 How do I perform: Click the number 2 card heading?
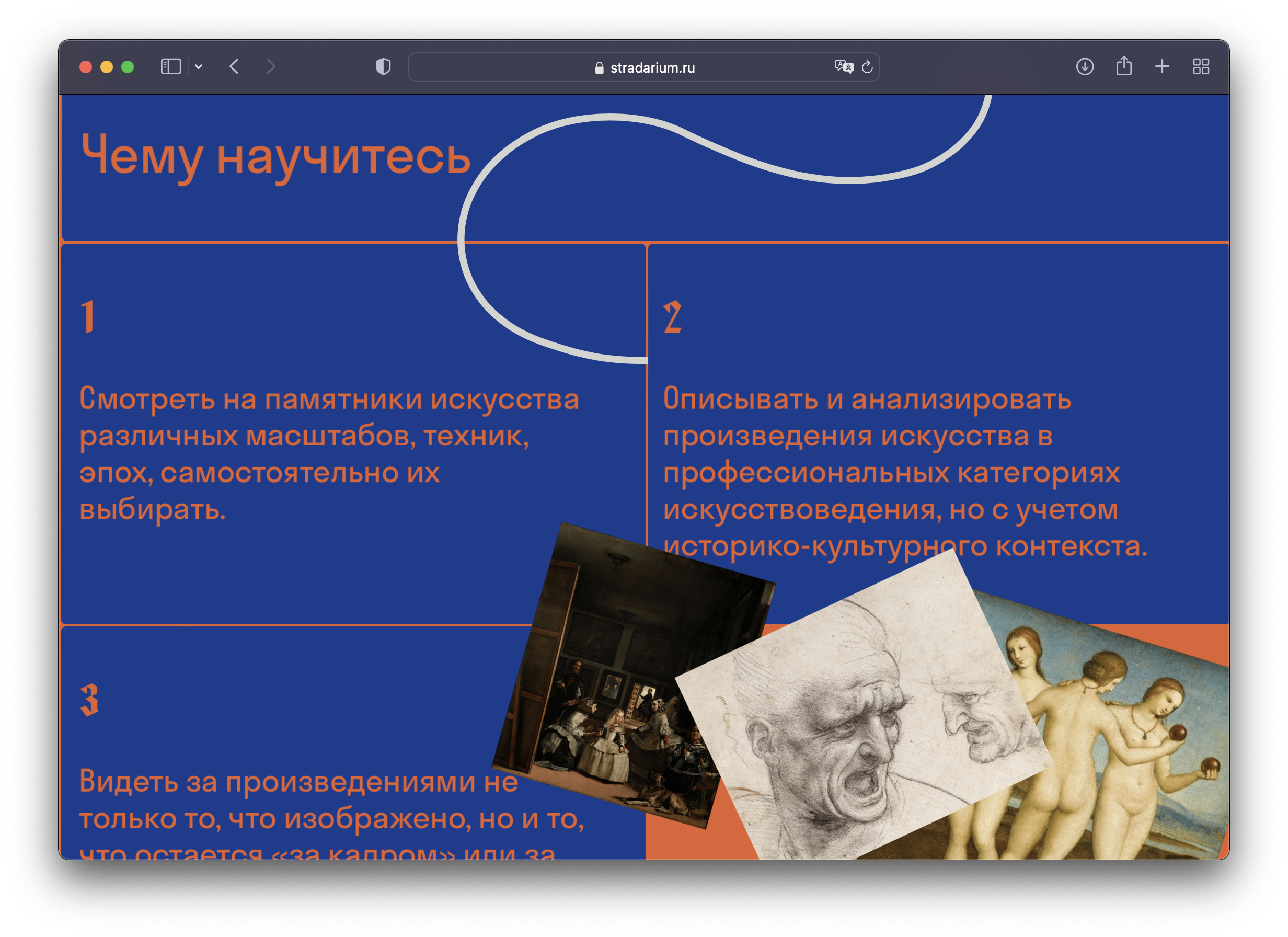pyautogui.click(x=672, y=317)
